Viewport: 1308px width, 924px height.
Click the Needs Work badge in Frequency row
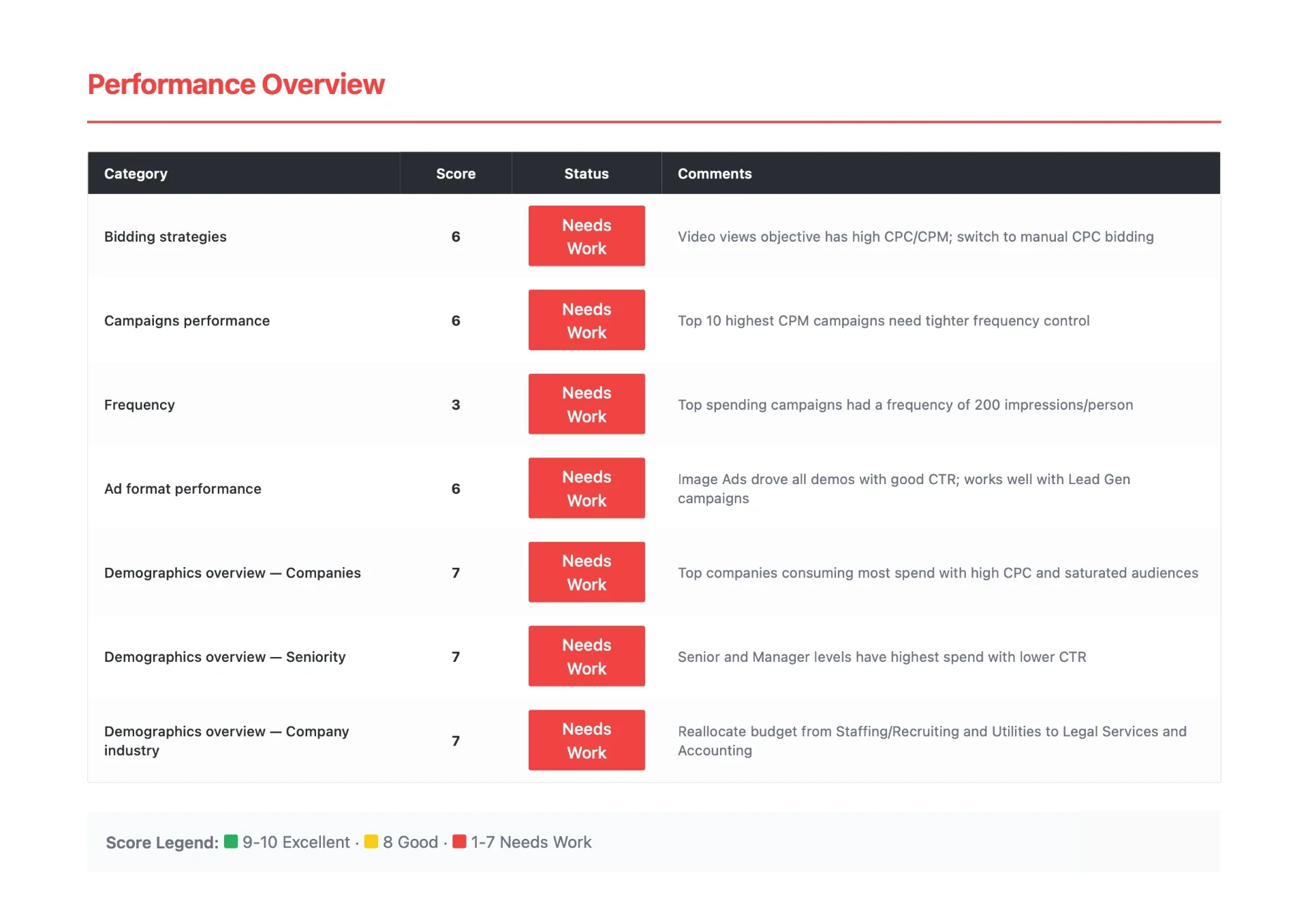587,404
